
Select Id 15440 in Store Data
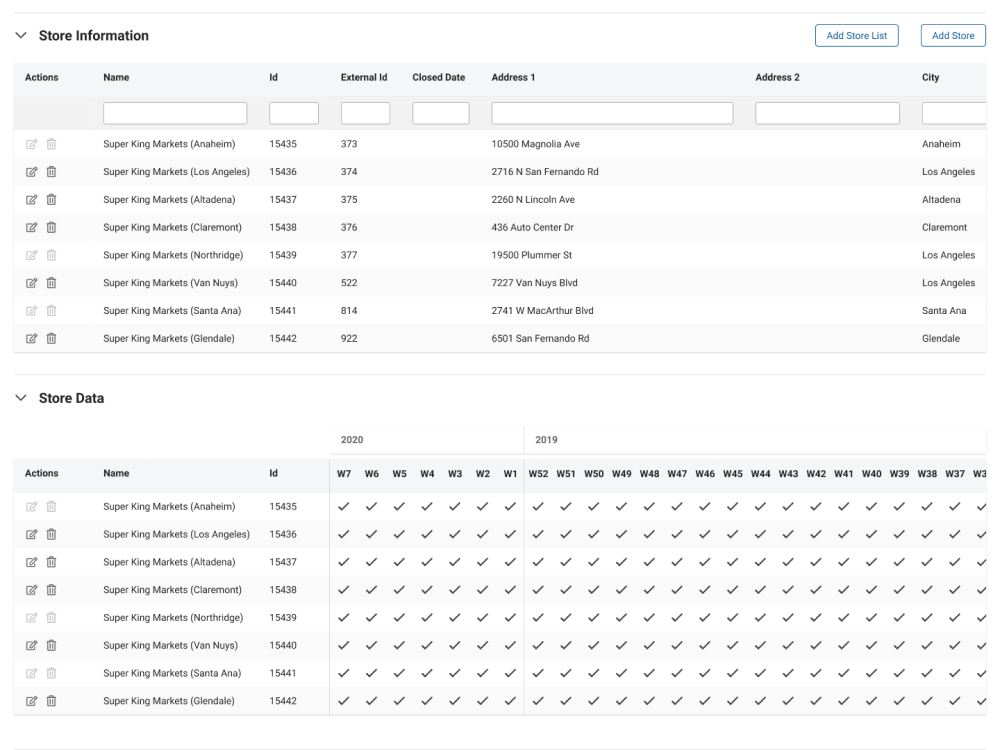(x=283, y=645)
